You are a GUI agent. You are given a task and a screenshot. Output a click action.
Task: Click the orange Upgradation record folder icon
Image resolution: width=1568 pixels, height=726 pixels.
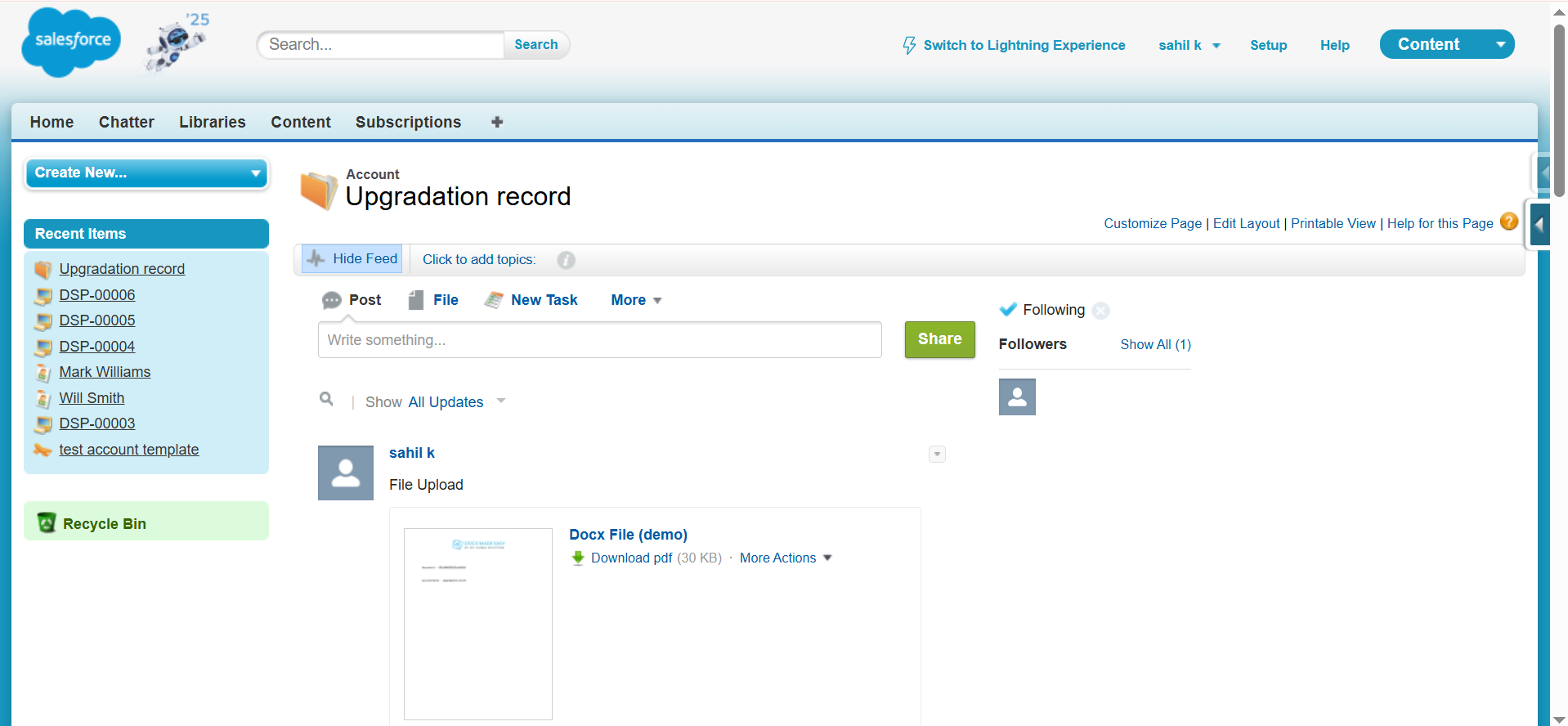click(x=318, y=190)
